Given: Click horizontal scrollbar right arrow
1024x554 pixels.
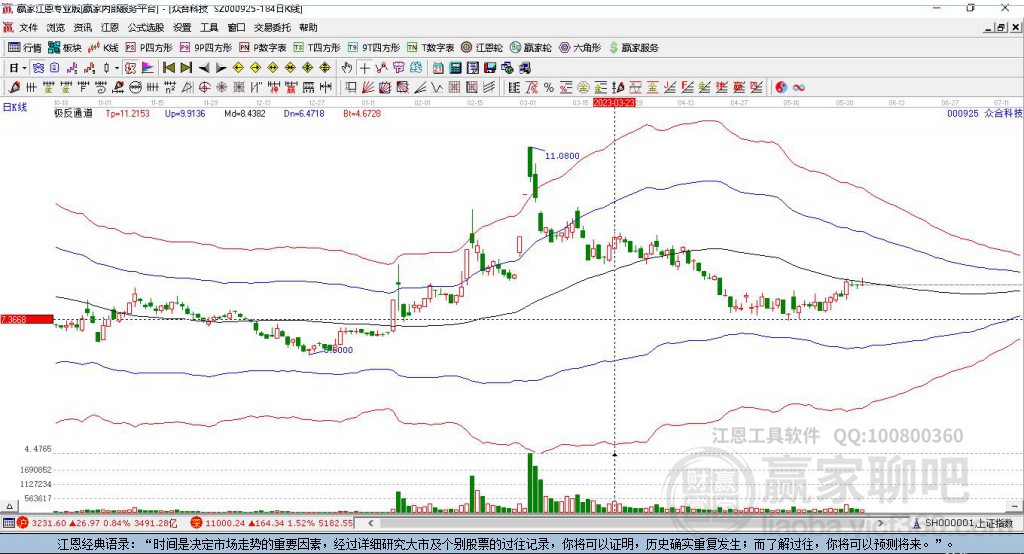Looking at the screenshot, I should tap(880, 523).
